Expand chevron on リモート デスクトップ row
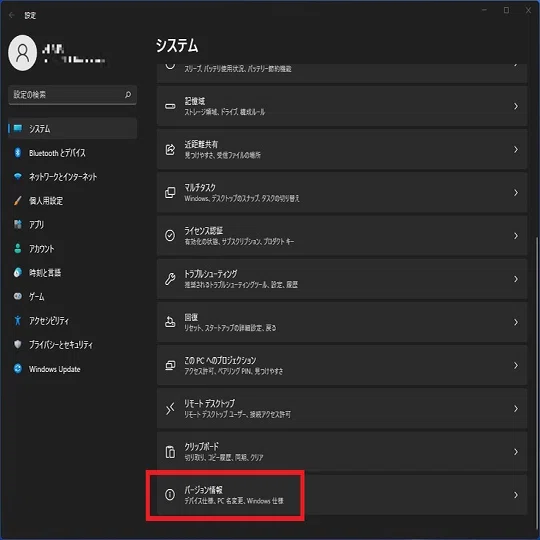 [x=516, y=409]
